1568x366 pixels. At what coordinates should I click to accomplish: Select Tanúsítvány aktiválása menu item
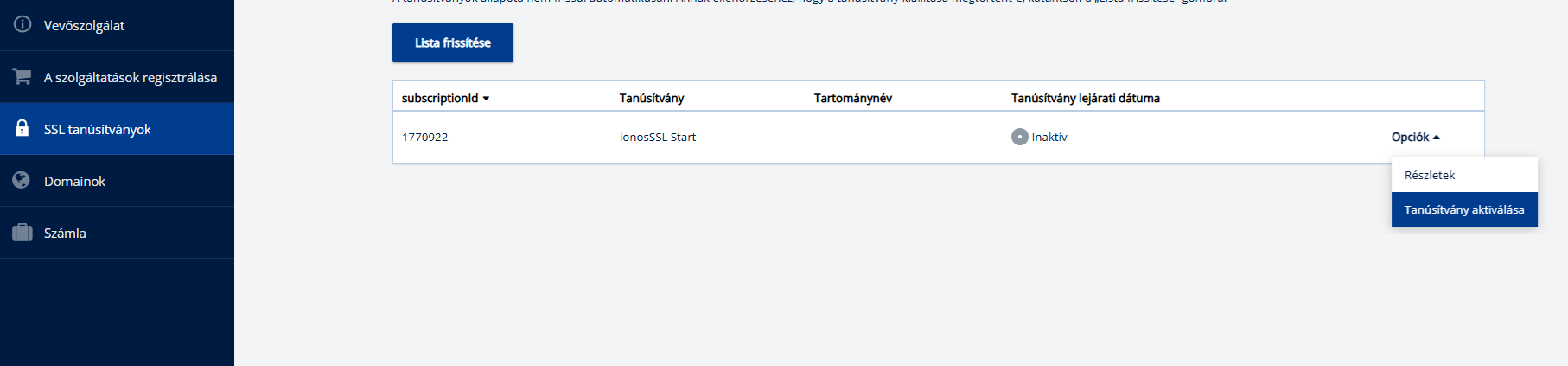1464,209
